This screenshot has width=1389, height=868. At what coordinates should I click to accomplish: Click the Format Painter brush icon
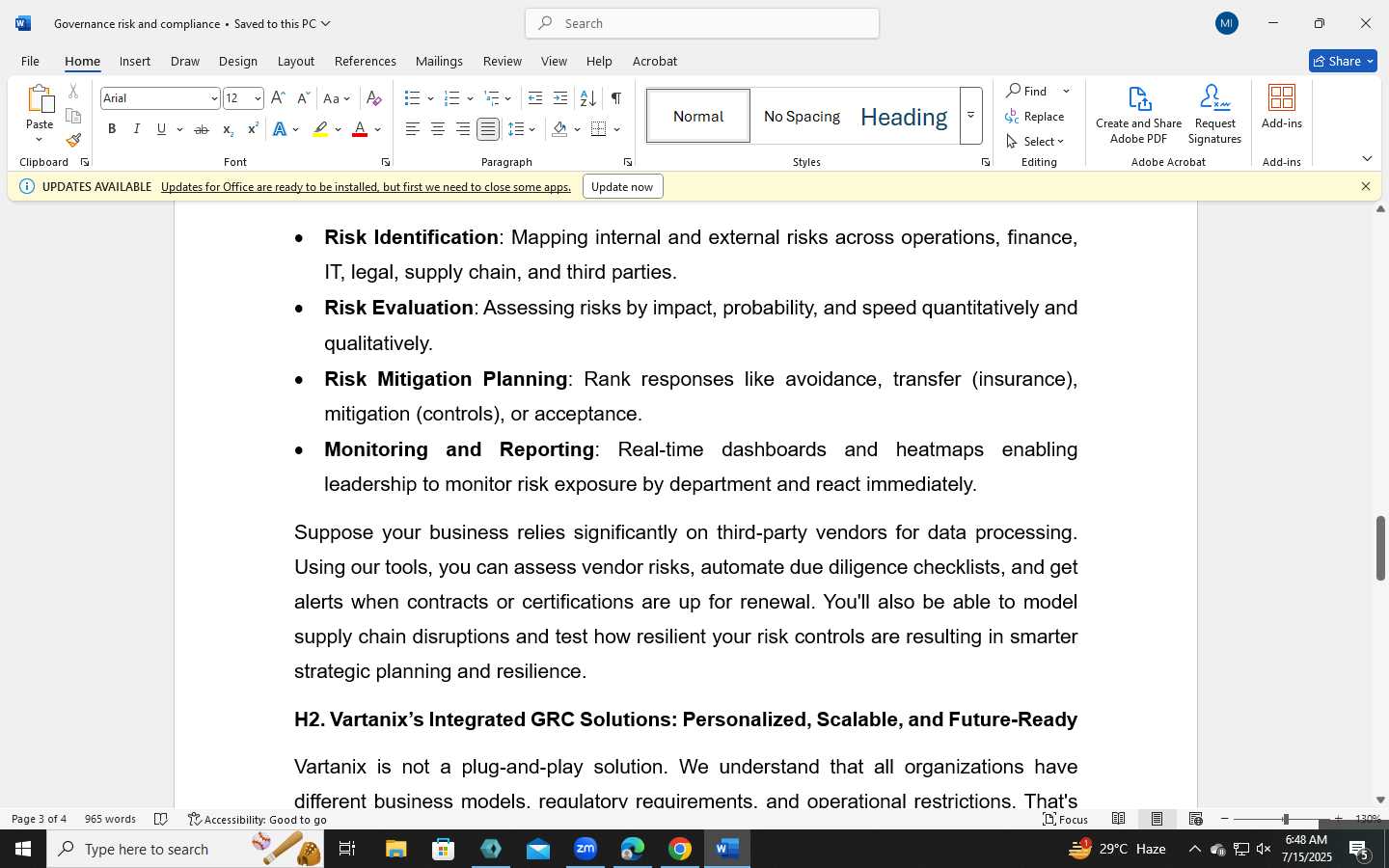pos(73,140)
